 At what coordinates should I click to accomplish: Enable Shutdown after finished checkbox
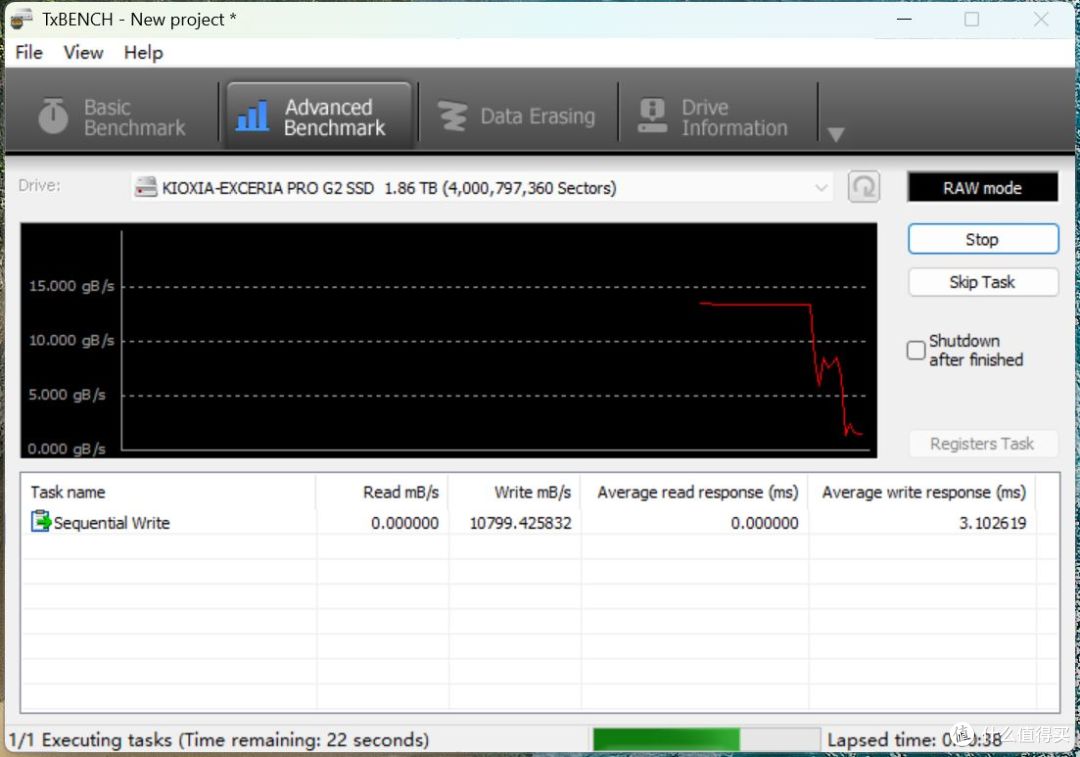click(915, 350)
